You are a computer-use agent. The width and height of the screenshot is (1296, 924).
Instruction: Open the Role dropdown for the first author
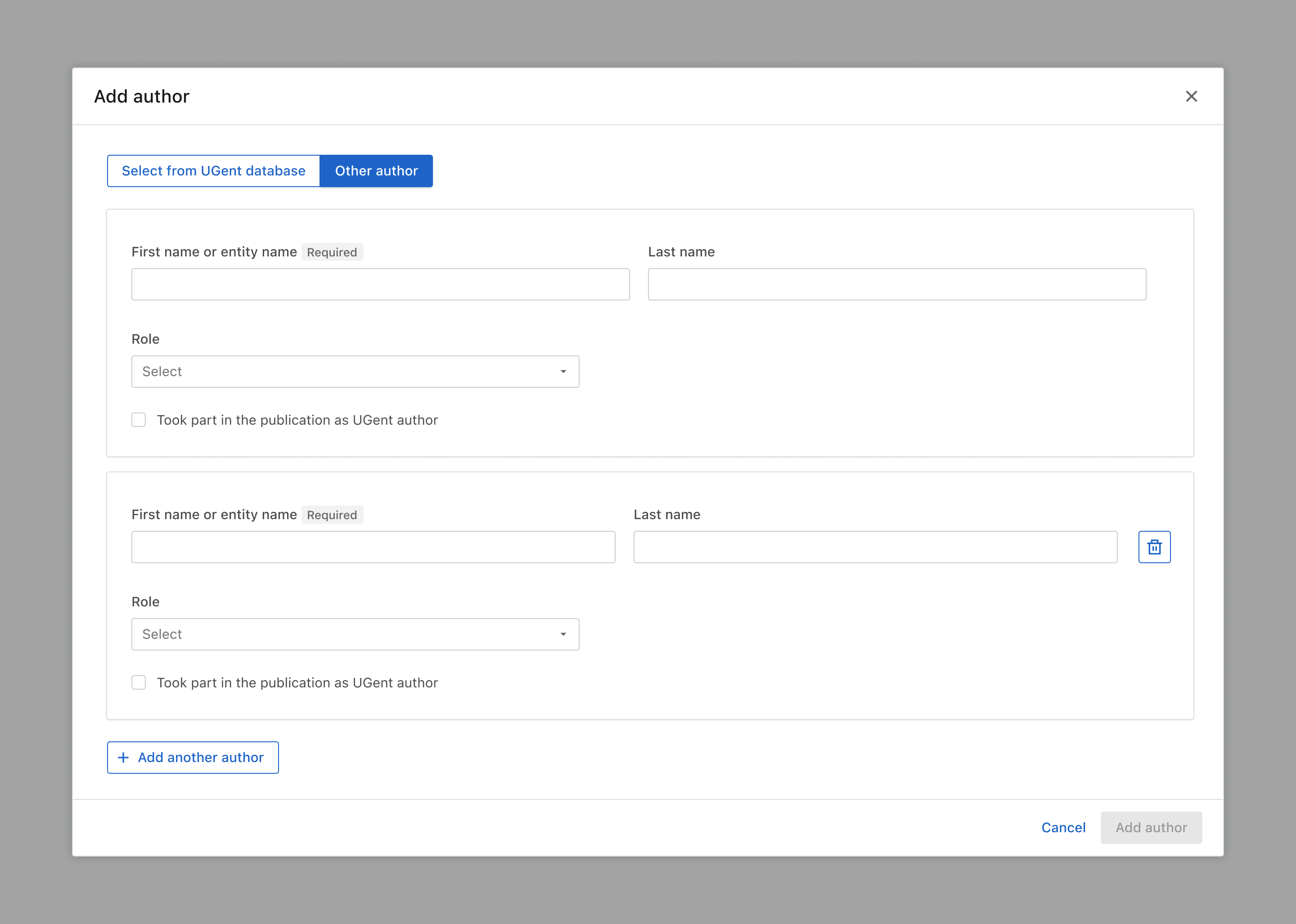click(355, 371)
